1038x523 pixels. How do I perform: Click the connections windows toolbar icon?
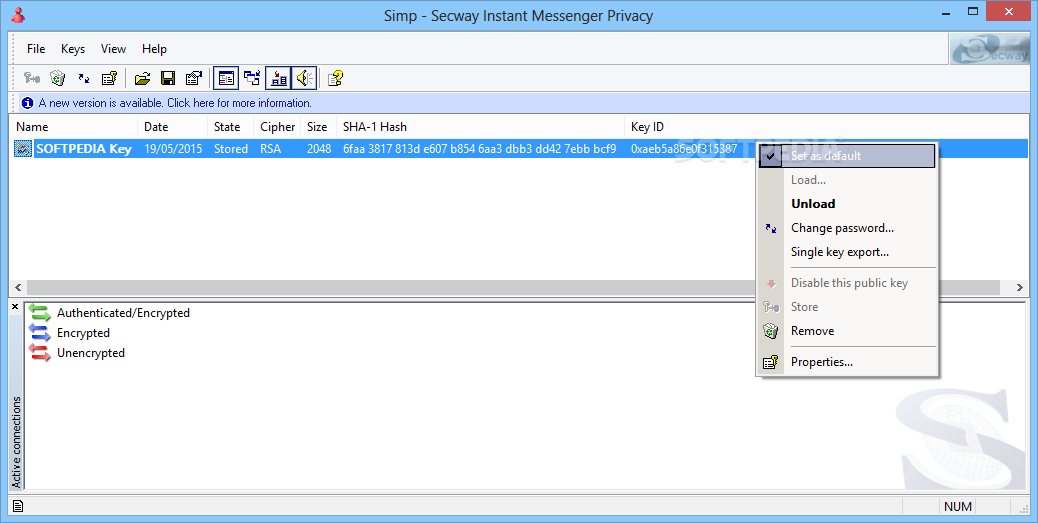(252, 79)
